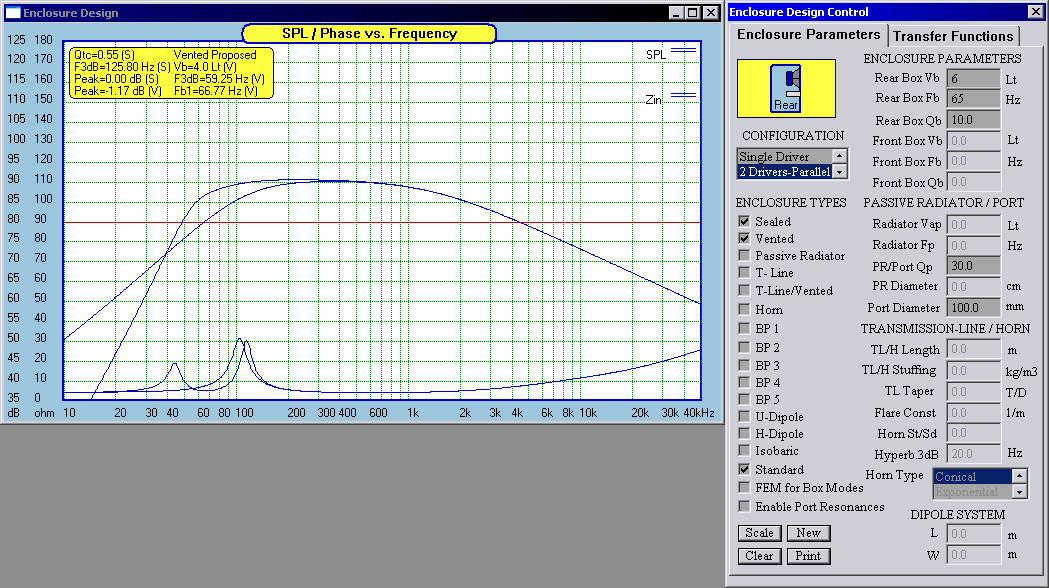Click the Port Diameter value field

coord(972,308)
